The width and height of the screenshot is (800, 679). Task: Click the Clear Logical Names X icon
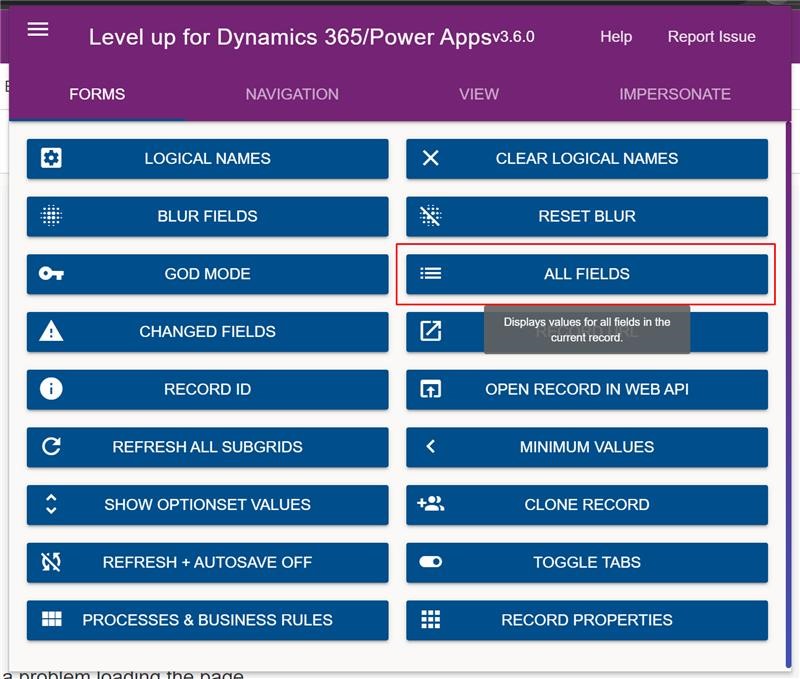(431, 158)
